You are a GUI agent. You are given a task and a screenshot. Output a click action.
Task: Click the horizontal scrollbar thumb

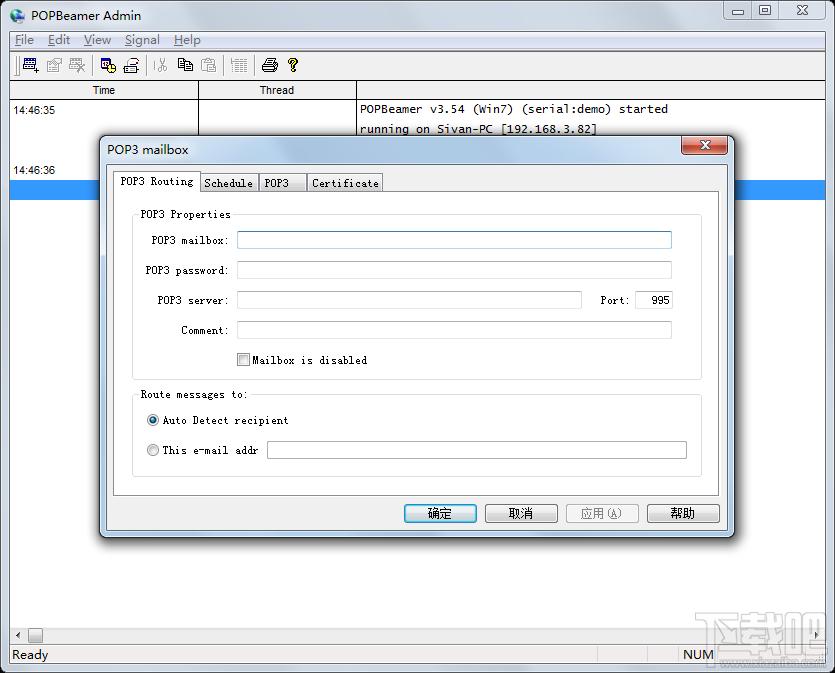(35, 635)
